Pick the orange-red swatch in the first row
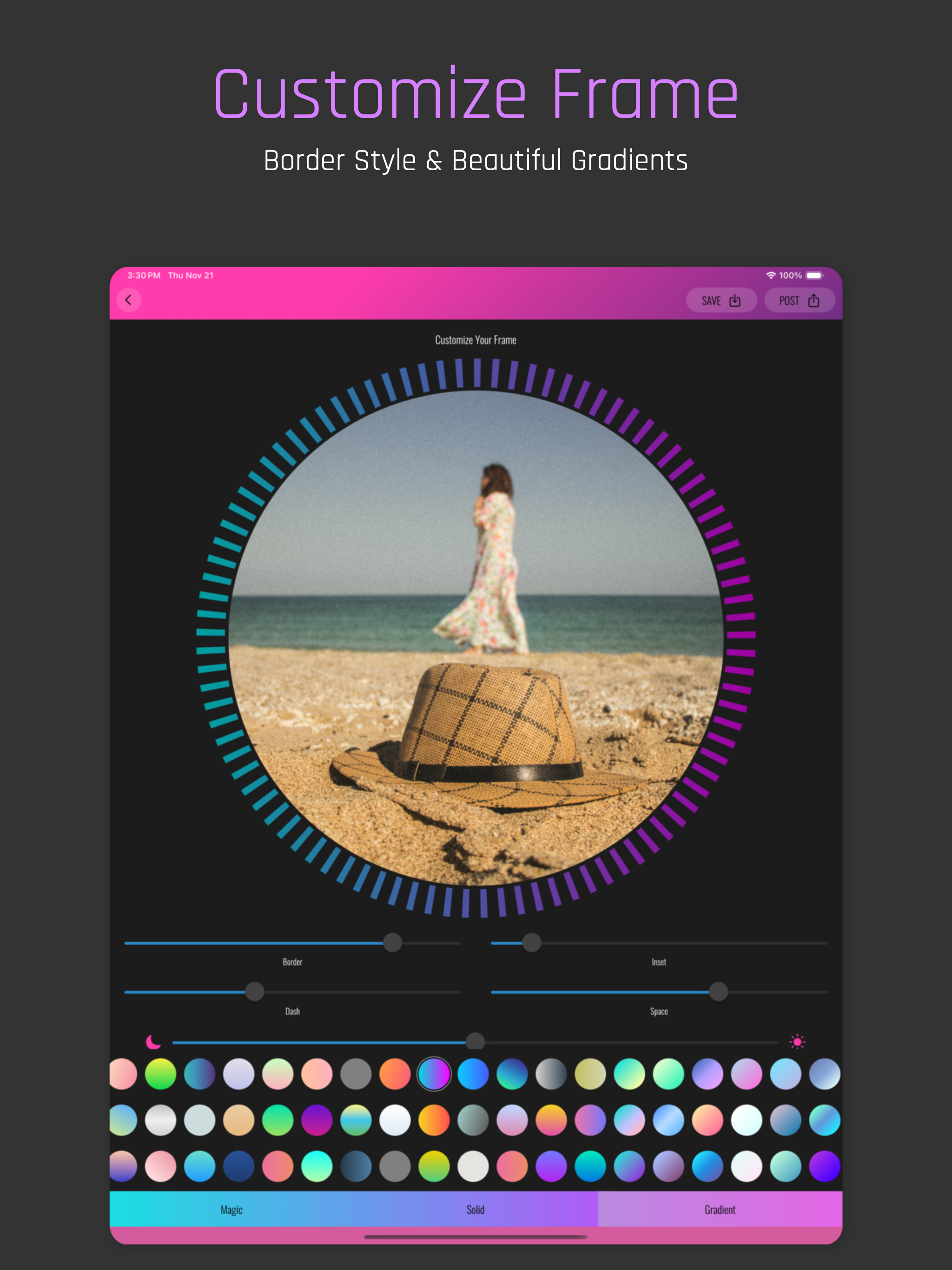This screenshot has height=1270, width=952. click(x=395, y=1074)
